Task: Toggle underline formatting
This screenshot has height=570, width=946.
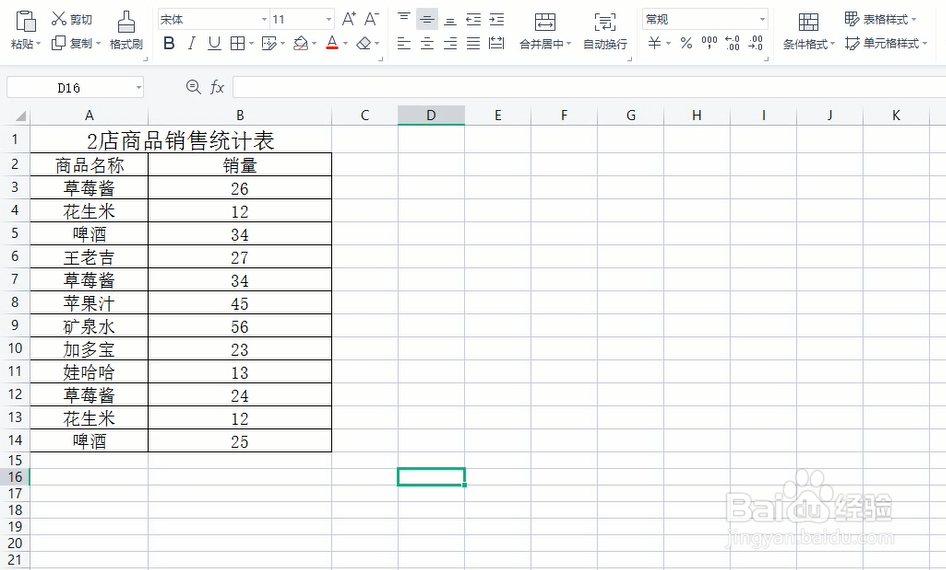Action: (214, 43)
